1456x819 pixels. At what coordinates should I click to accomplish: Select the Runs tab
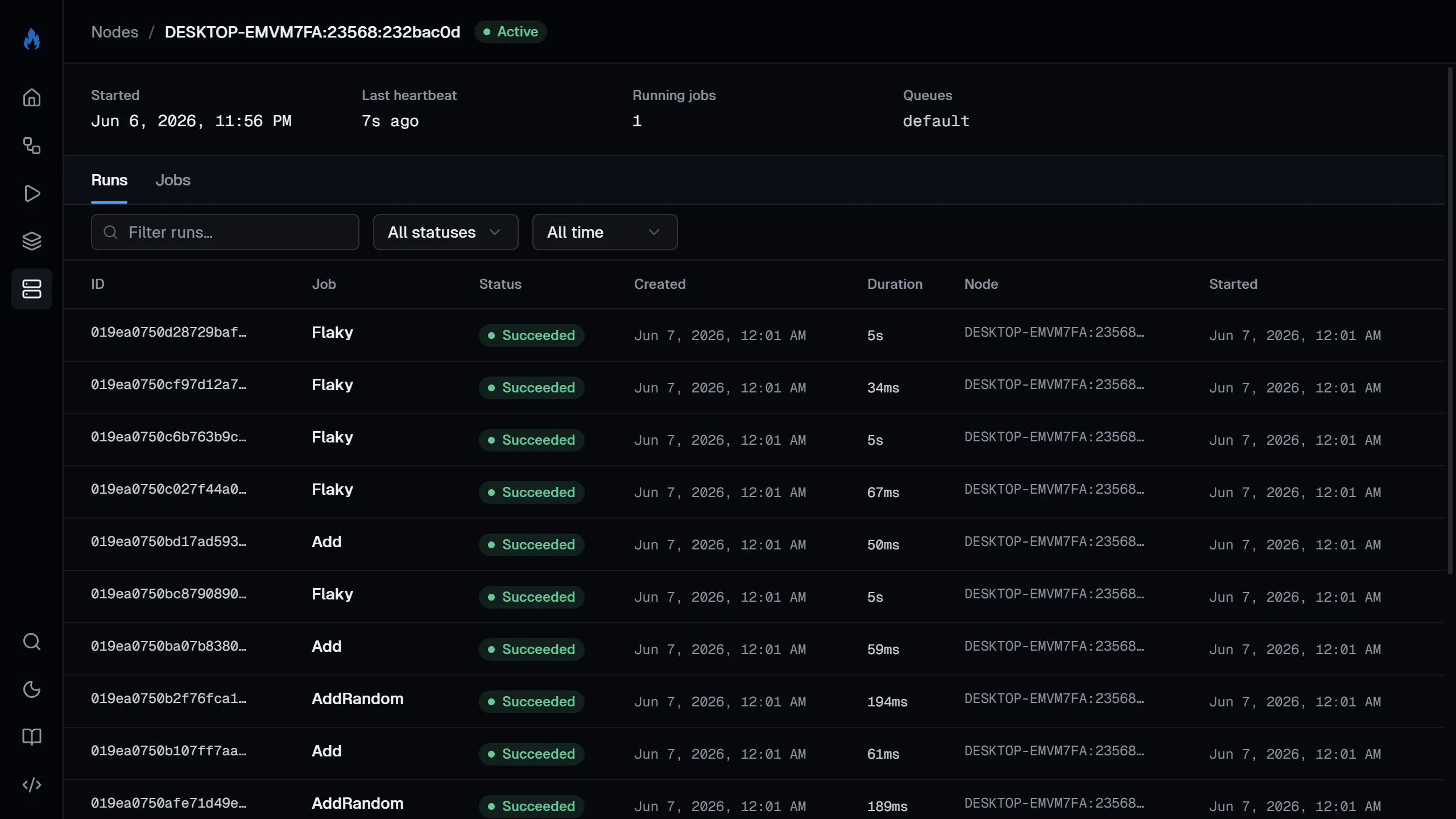point(109,180)
